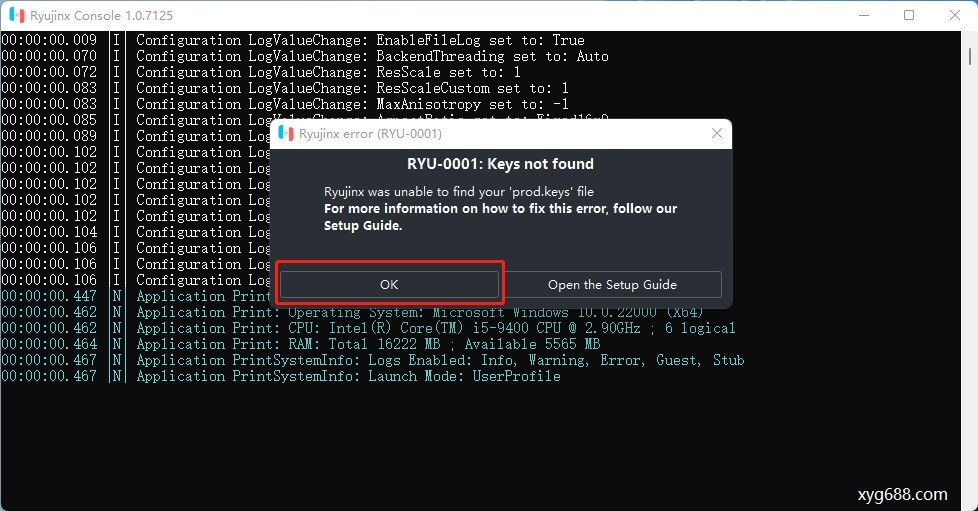Open the Setup Guide button

[x=612, y=285]
